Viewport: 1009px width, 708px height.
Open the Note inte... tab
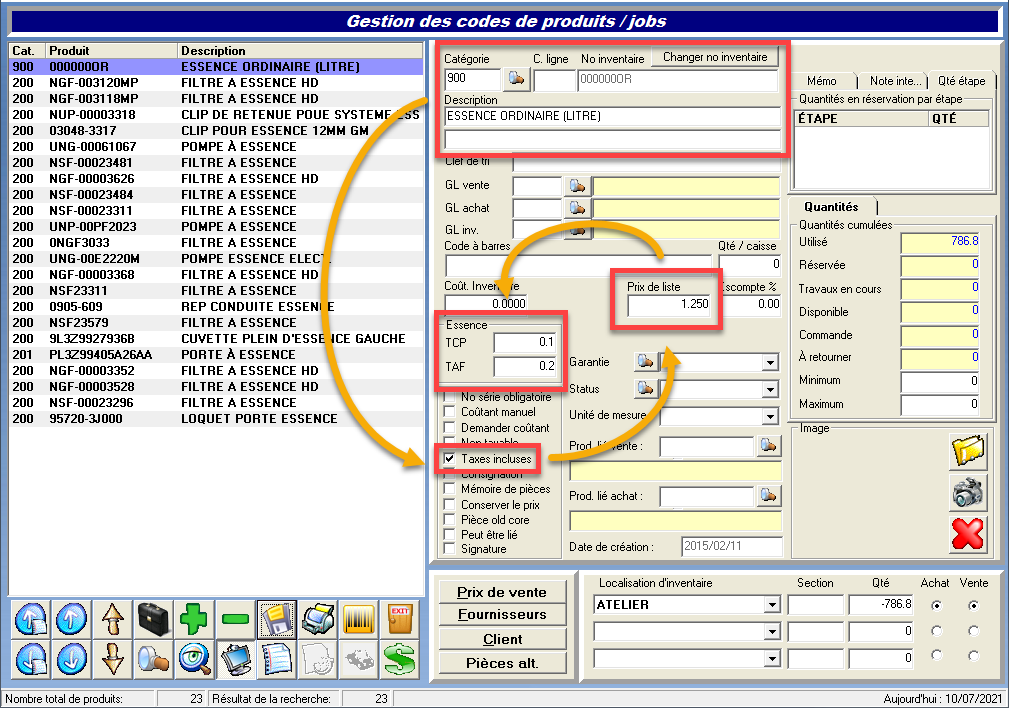coord(894,81)
